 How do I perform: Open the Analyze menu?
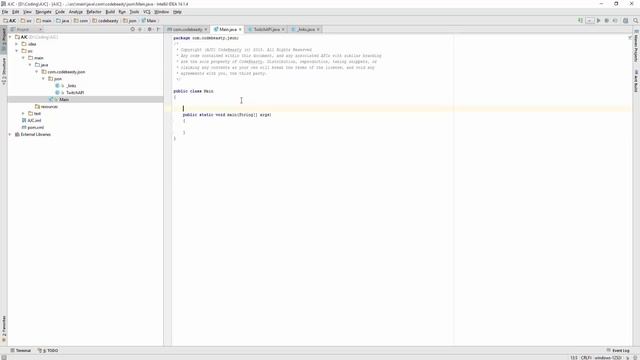(x=76, y=12)
